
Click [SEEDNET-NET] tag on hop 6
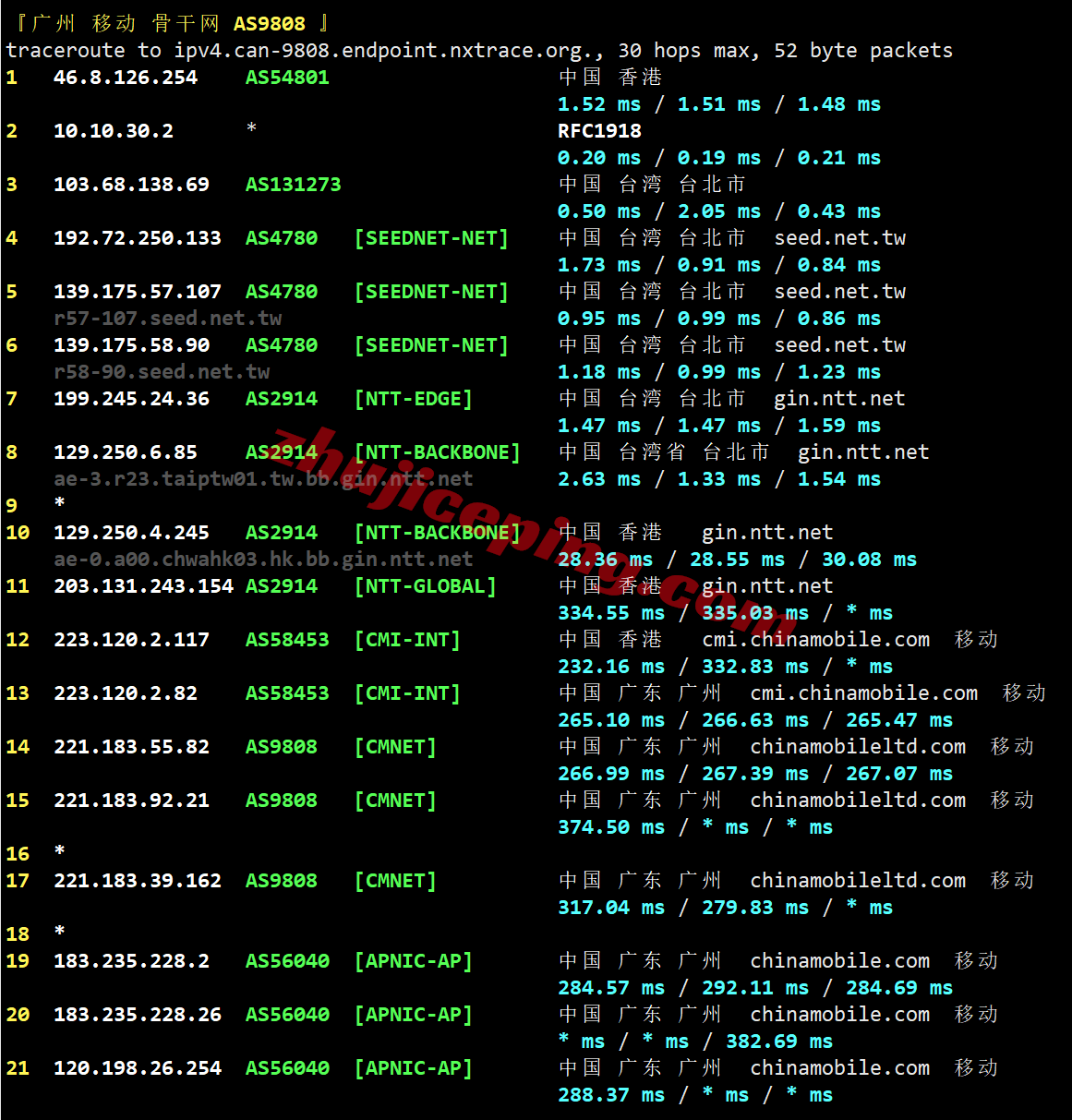coord(431,345)
